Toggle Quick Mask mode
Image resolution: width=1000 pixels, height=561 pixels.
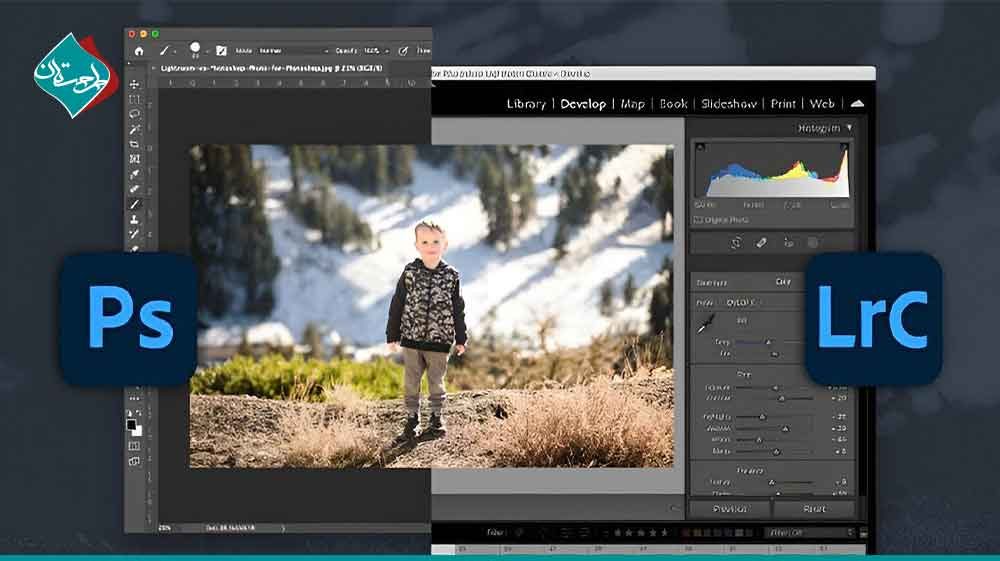tap(134, 446)
